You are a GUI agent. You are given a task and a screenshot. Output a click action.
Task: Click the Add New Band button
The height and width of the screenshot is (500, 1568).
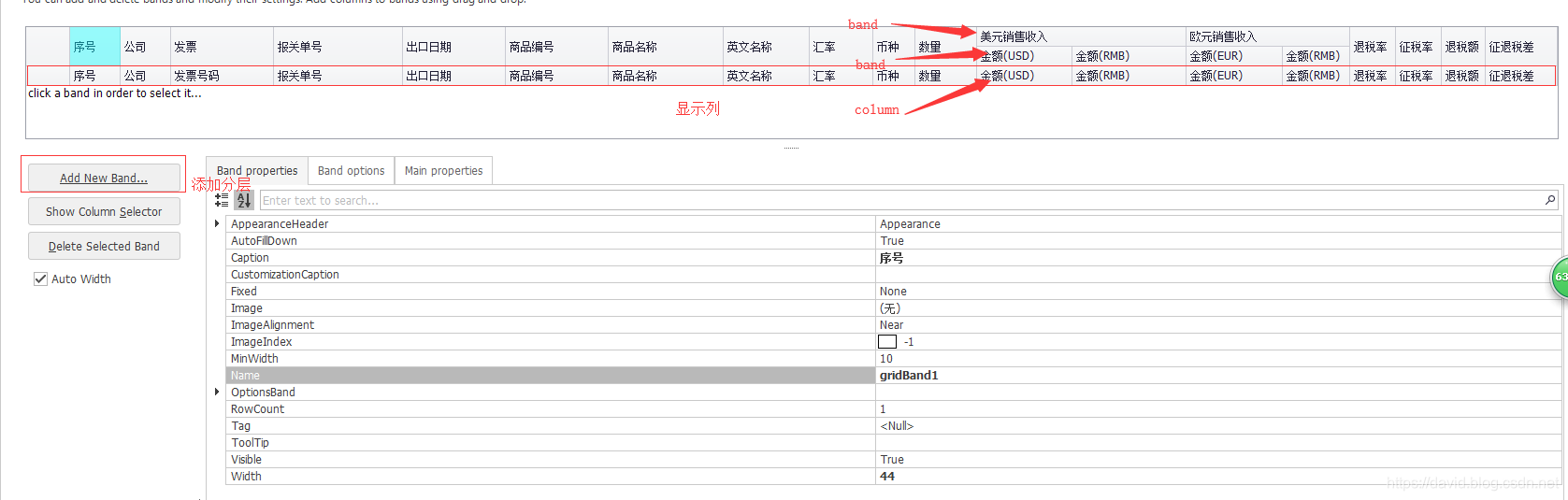104,178
